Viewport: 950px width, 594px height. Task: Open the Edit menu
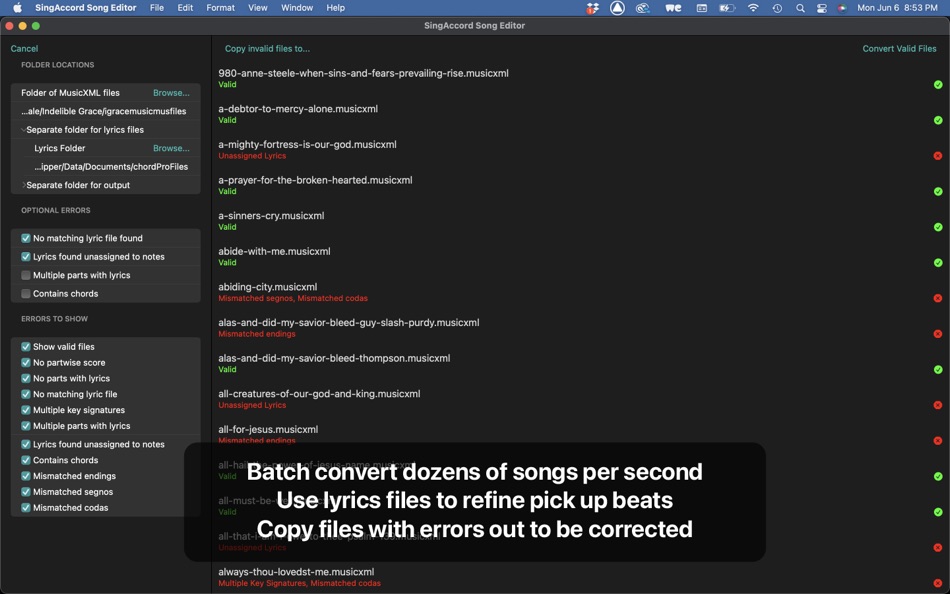(185, 8)
